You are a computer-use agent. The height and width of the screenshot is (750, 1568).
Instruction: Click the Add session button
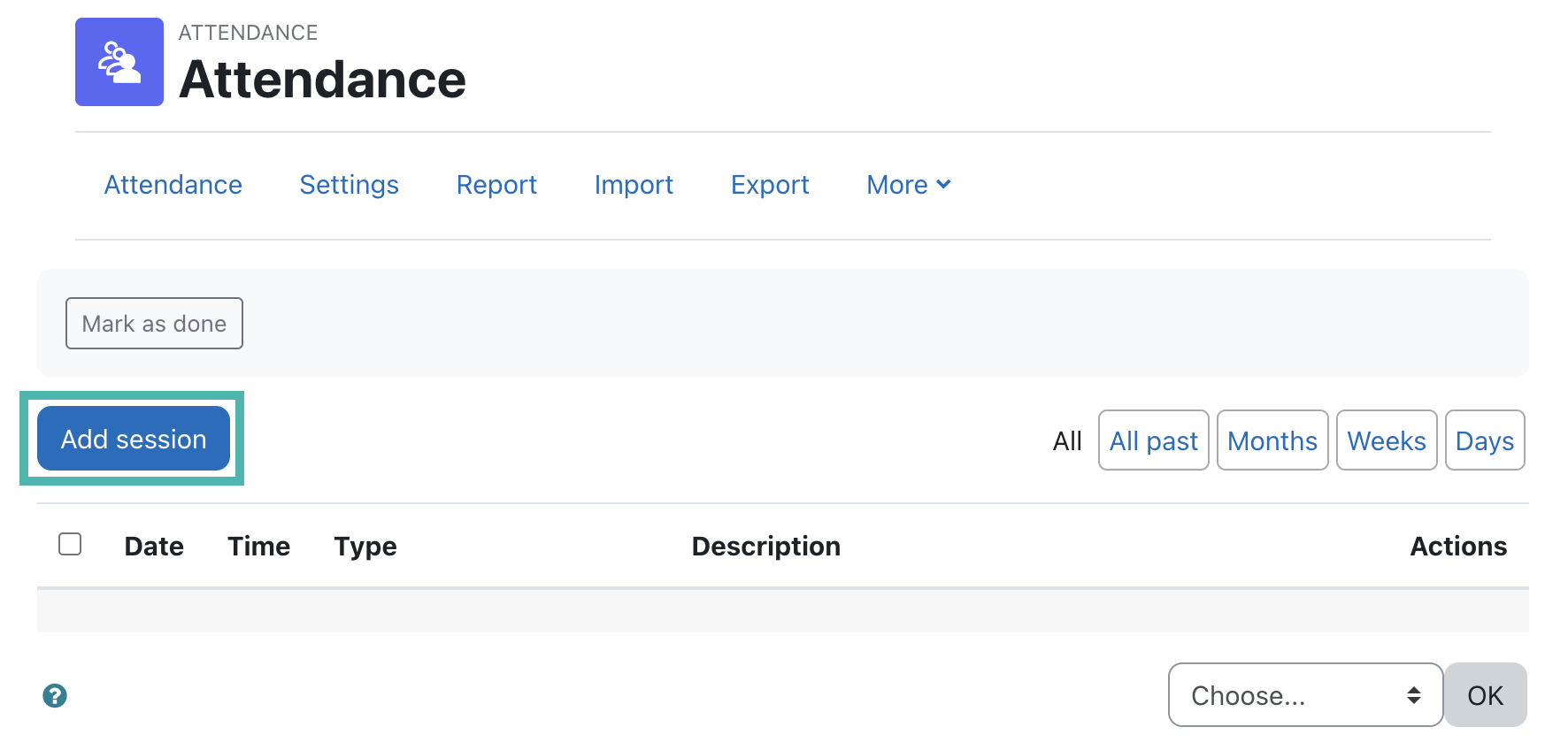coord(134,439)
